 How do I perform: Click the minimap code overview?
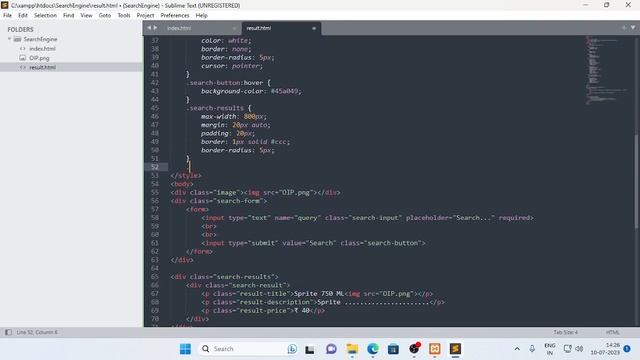tap(607, 69)
